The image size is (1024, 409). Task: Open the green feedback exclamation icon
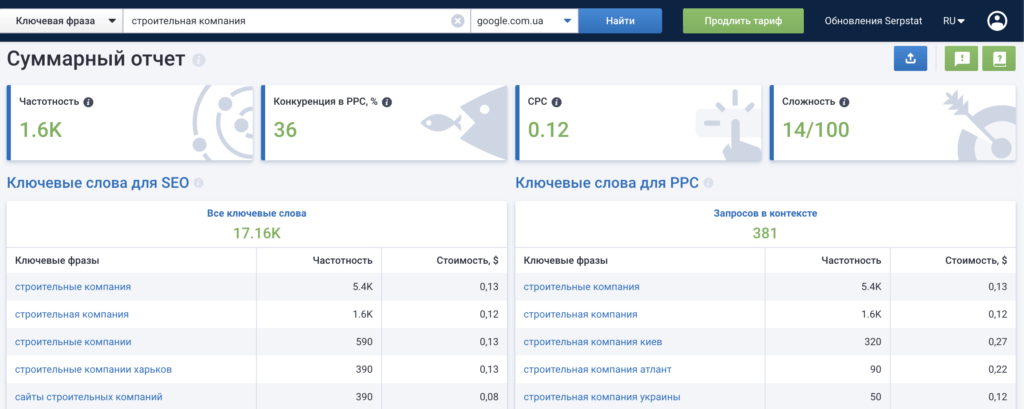click(961, 59)
